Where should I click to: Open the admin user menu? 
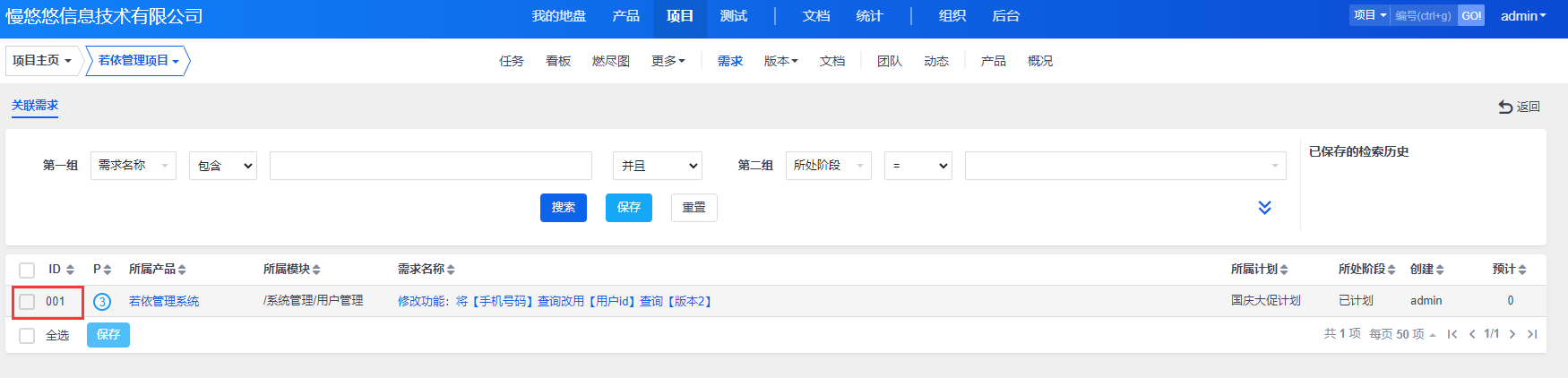click(x=1522, y=16)
